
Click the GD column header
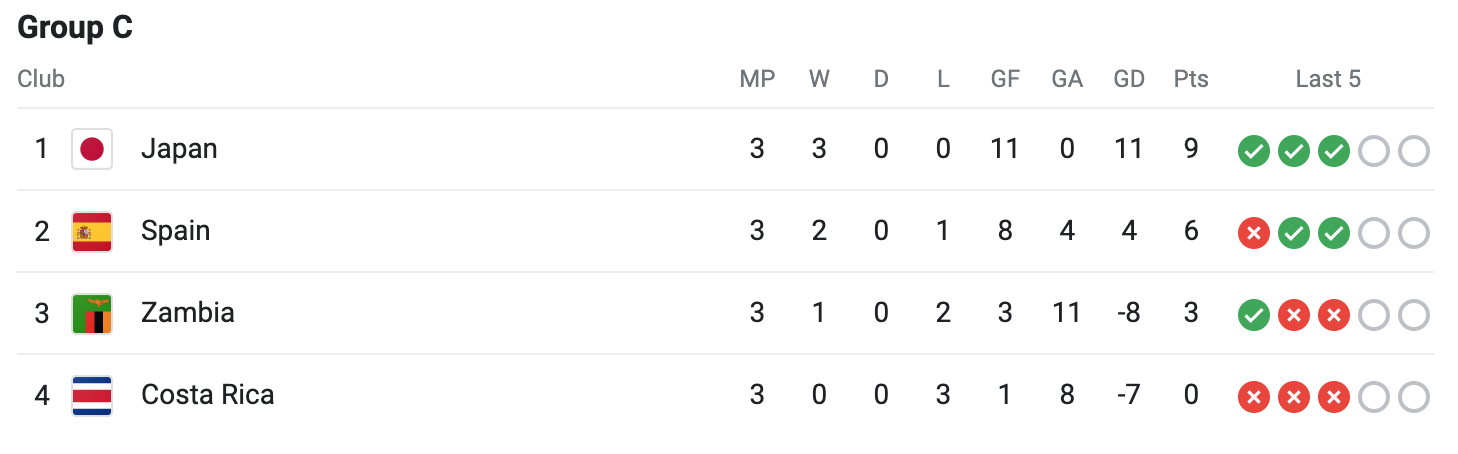coord(1128,80)
